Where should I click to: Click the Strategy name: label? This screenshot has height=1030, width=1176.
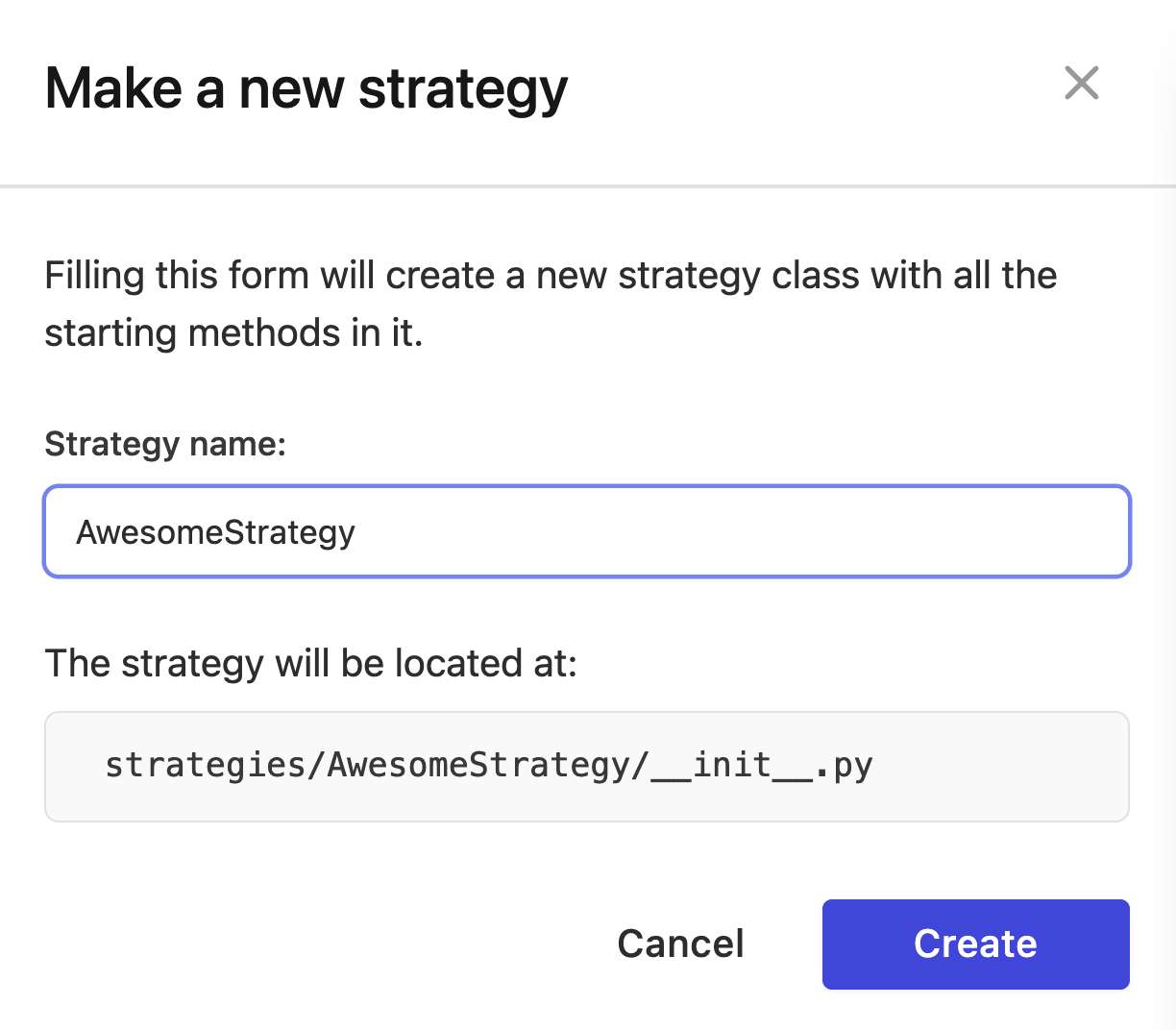(165, 444)
